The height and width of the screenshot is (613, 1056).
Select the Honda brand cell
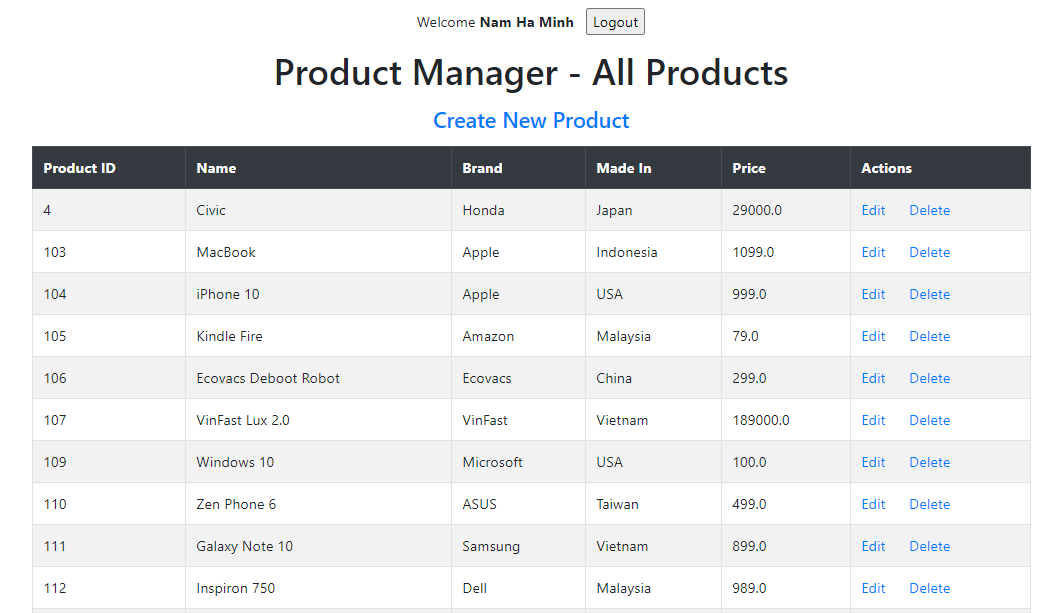tap(518, 210)
